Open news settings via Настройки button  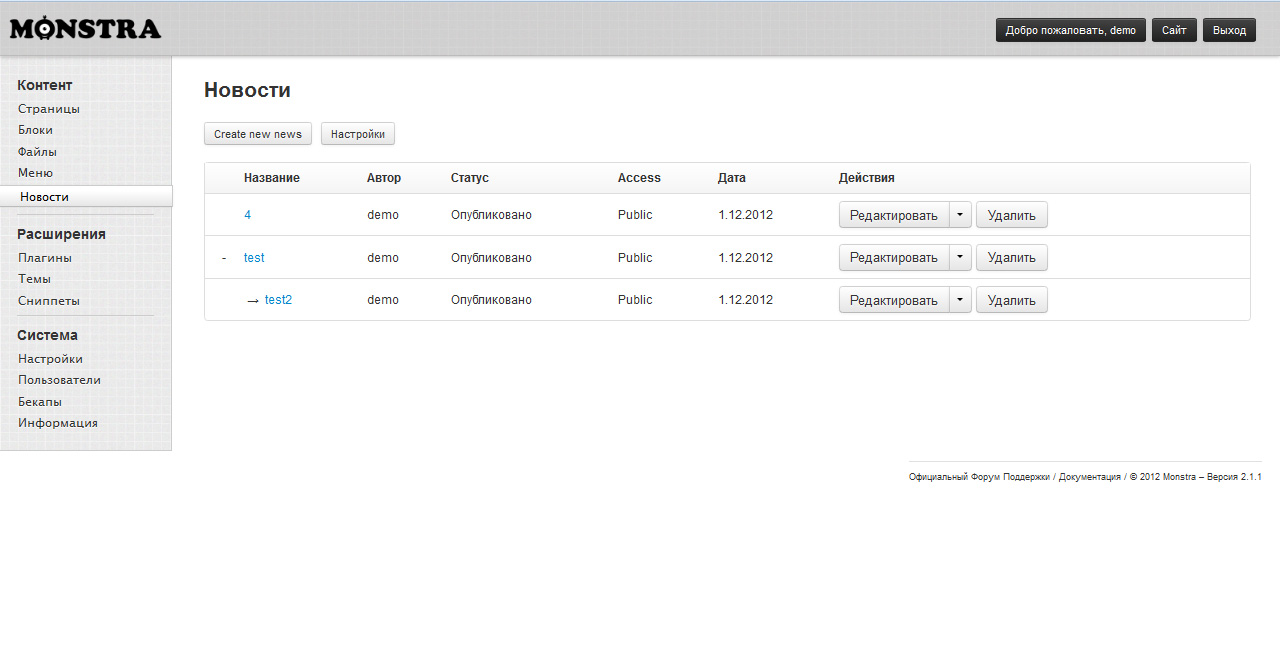click(x=357, y=133)
